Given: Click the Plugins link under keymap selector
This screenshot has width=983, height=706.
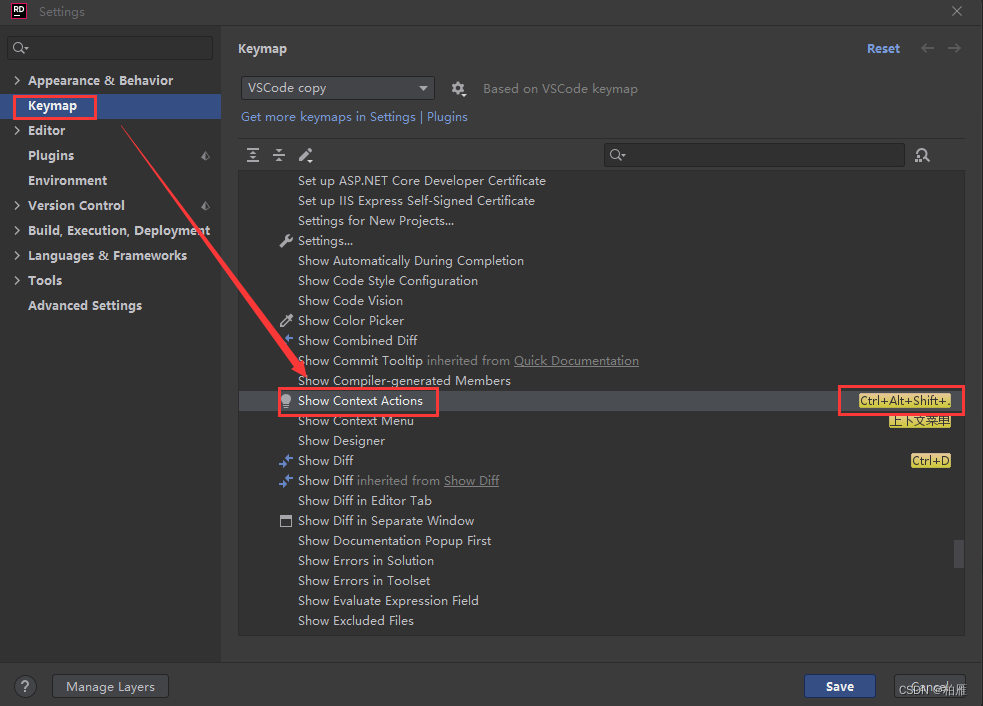Looking at the screenshot, I should coord(447,117).
